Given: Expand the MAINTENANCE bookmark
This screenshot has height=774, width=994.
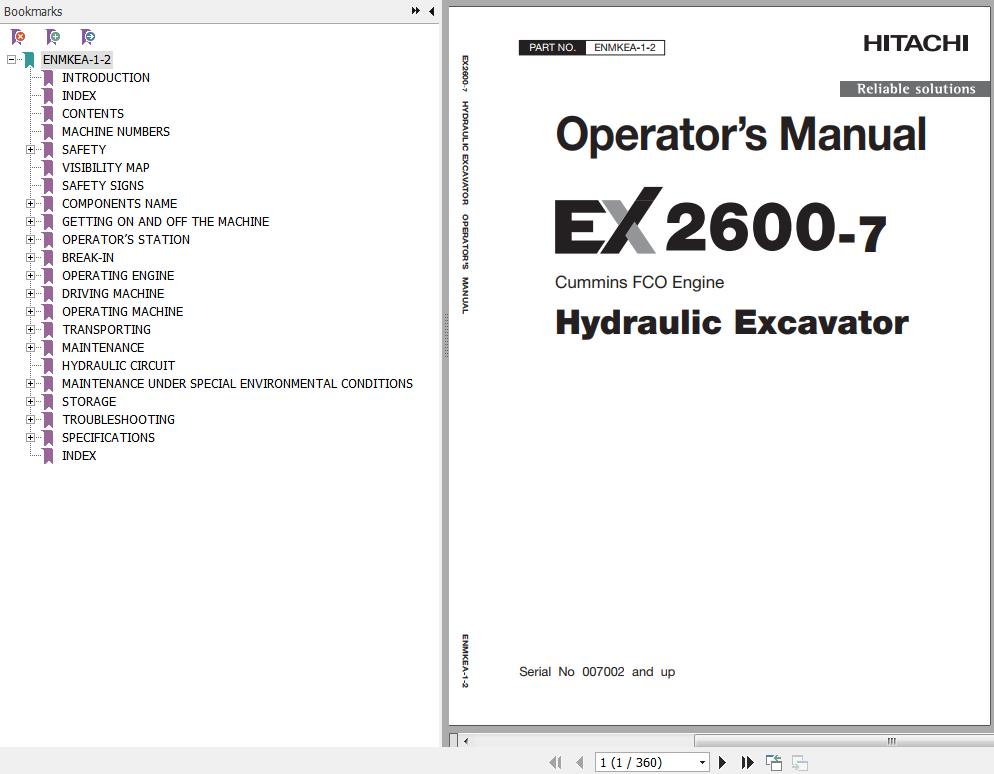Looking at the screenshot, I should pos(30,347).
